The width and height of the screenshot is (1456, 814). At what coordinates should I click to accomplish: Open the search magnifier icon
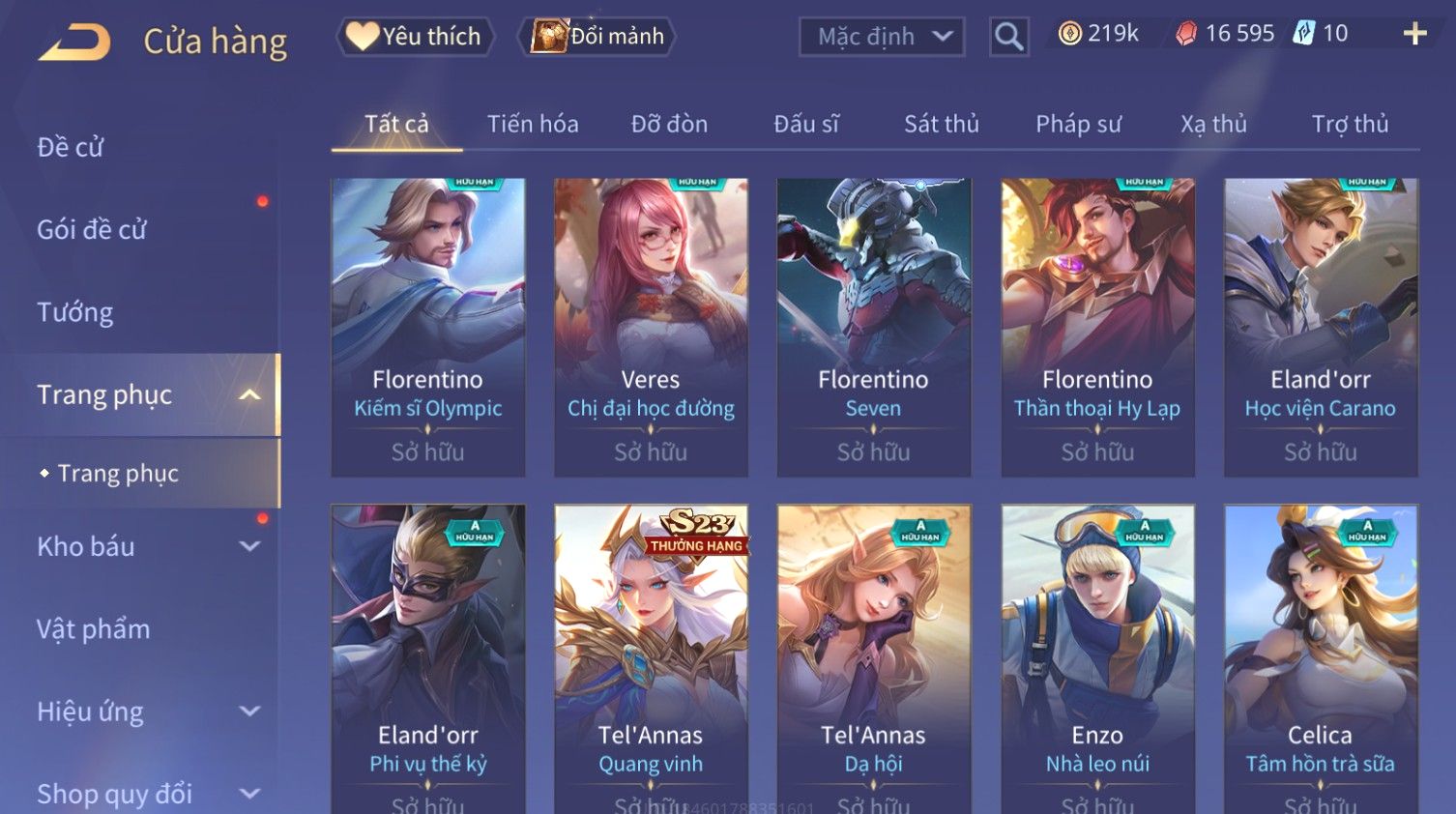(1008, 37)
